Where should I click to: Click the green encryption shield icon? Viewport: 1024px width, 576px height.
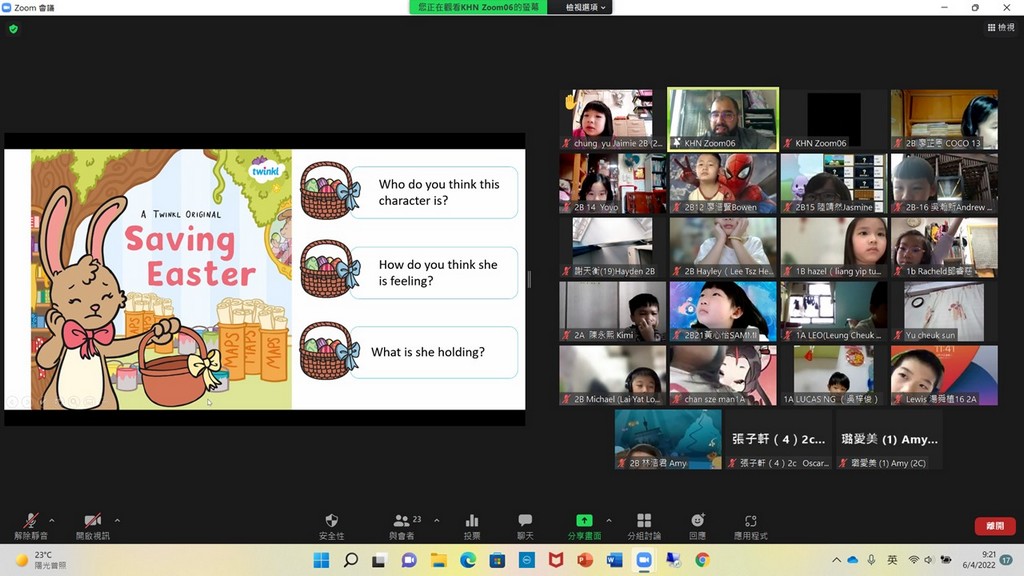[x=14, y=29]
